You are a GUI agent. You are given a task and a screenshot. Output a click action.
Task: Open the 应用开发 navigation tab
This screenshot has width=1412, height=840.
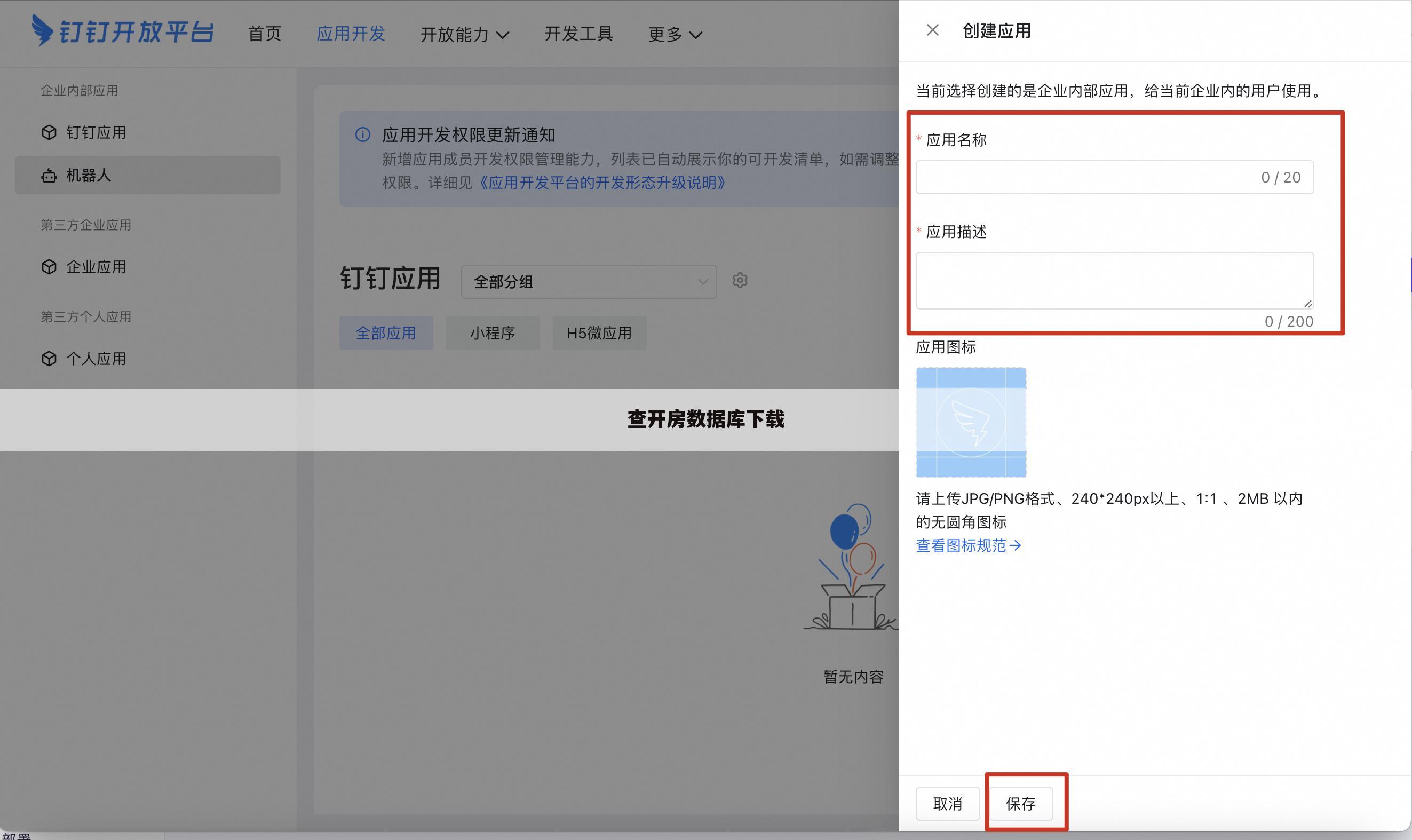click(x=350, y=34)
